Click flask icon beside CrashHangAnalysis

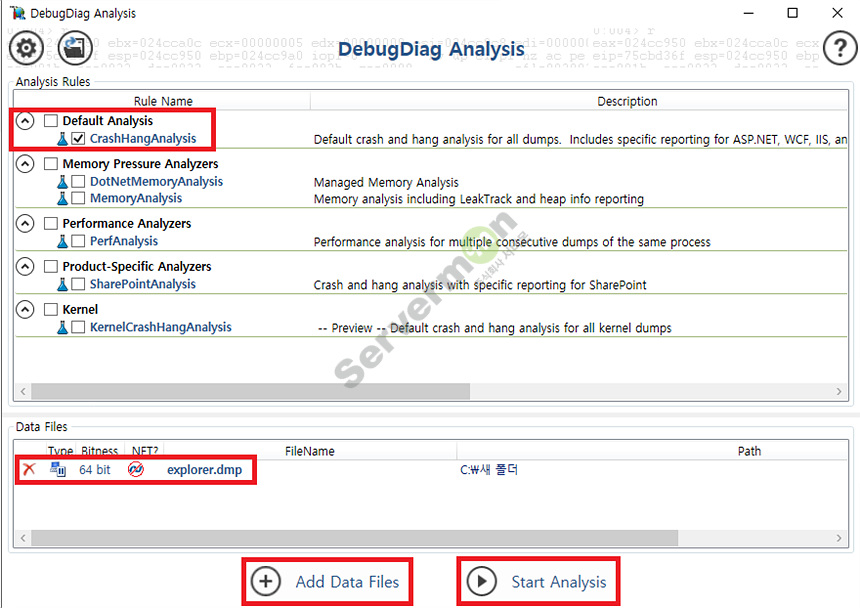tap(63, 139)
